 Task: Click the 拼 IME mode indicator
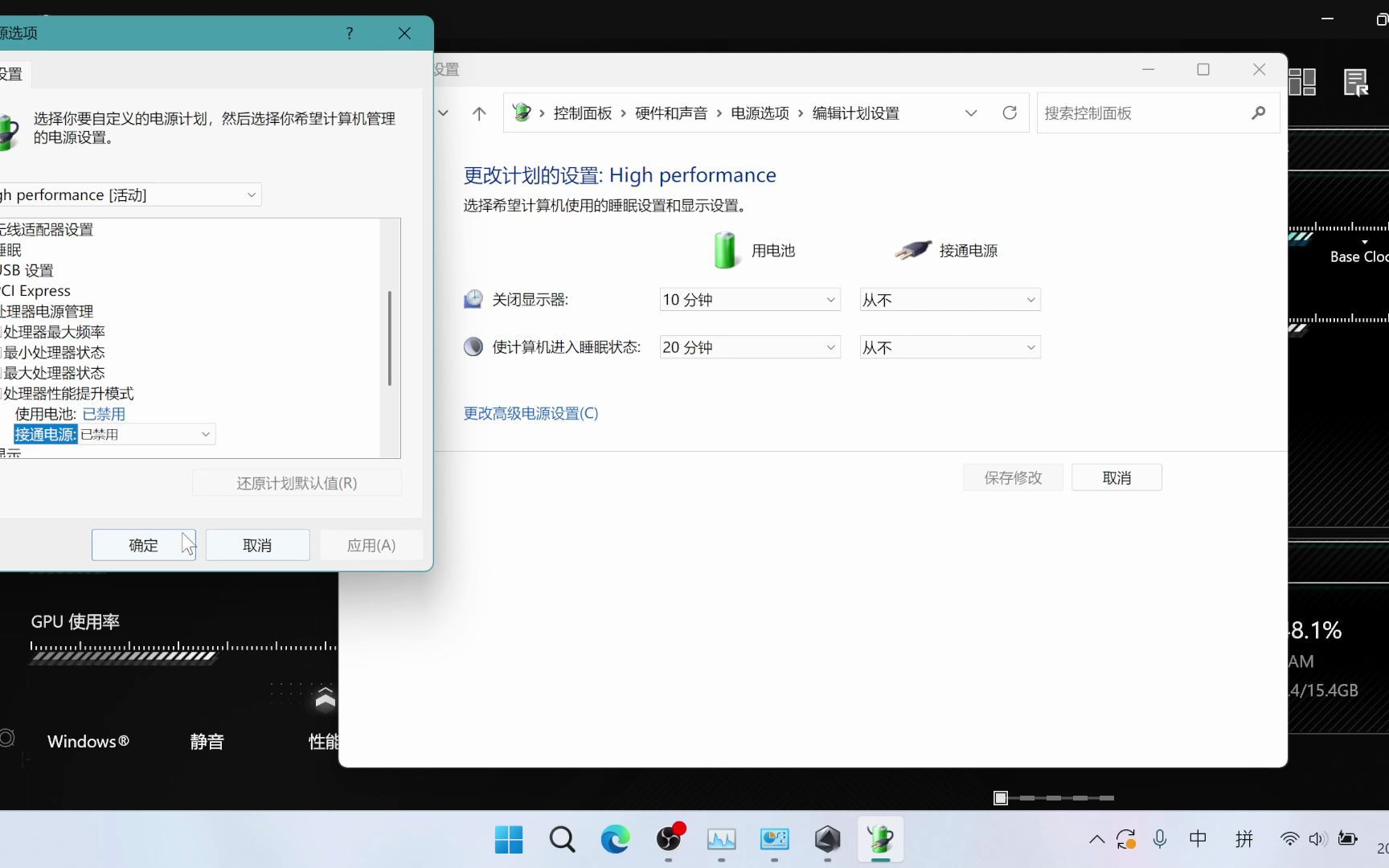[x=1244, y=839]
